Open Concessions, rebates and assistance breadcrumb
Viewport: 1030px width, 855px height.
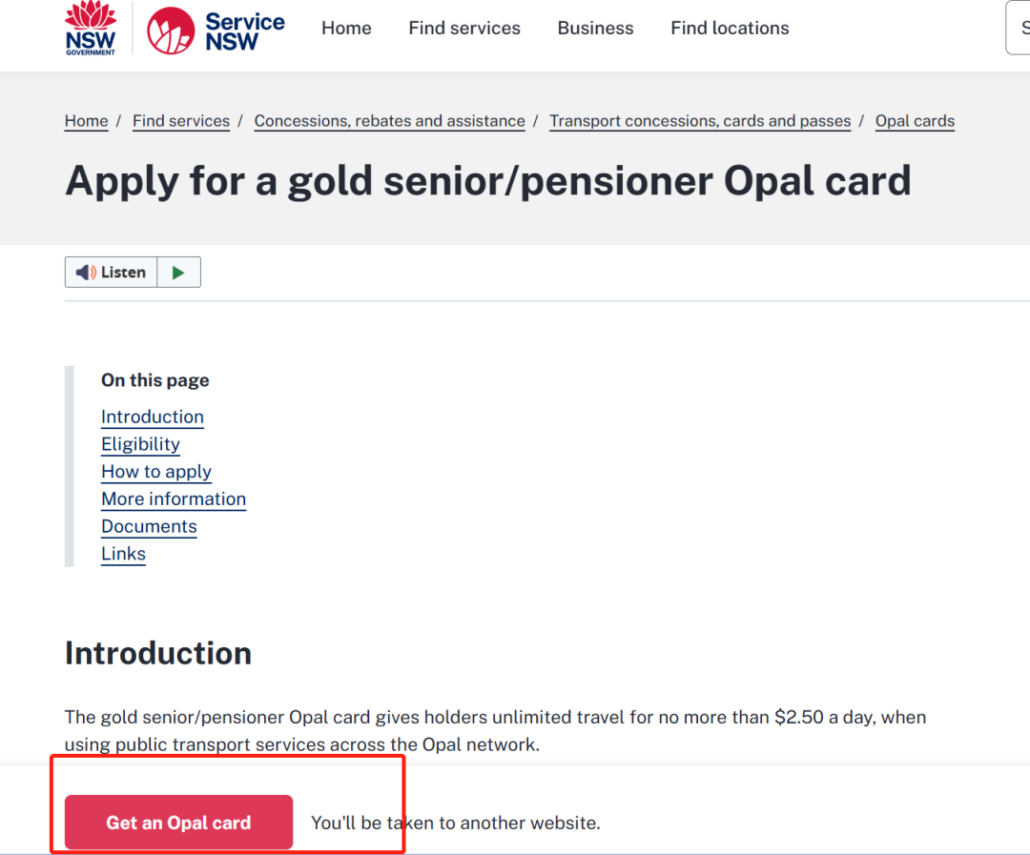click(389, 121)
